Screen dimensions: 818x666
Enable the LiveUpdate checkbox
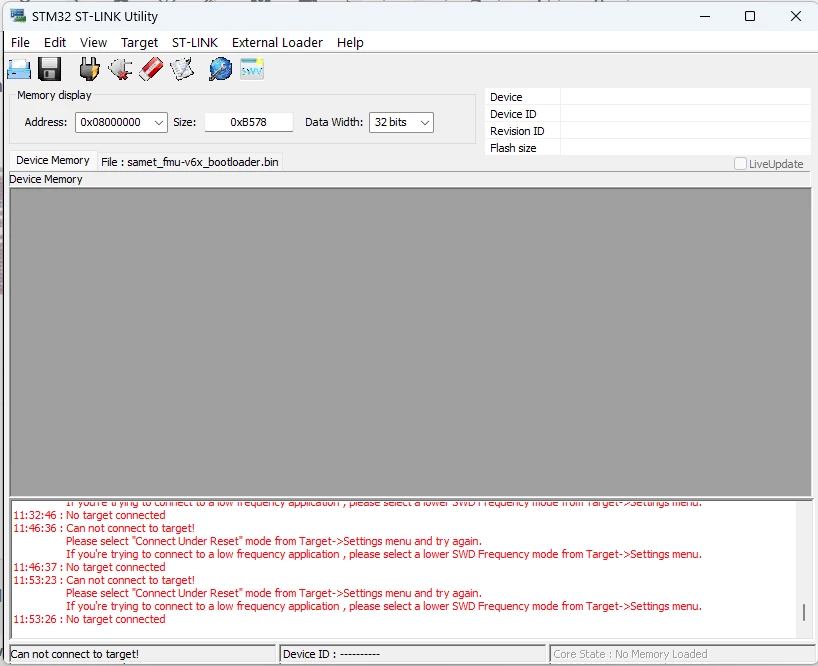point(740,164)
